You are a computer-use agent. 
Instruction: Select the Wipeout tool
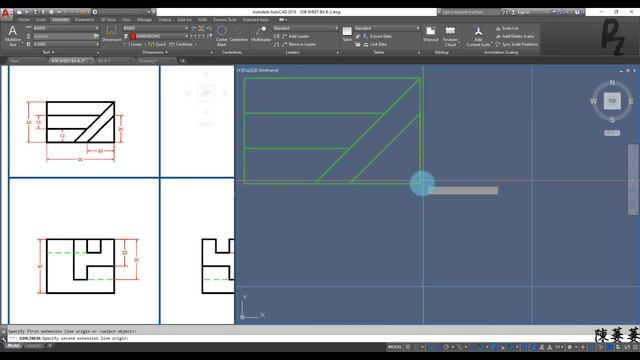click(431, 34)
